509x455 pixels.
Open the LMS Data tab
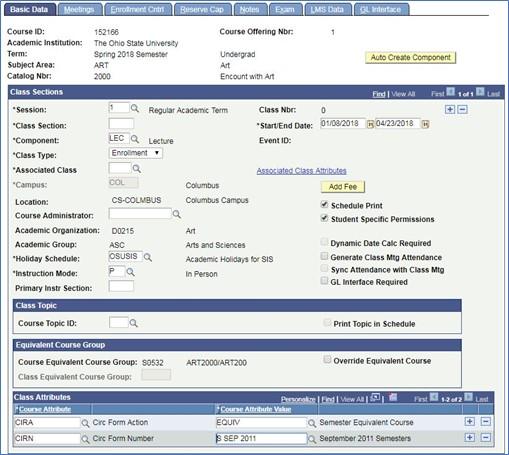click(x=327, y=10)
